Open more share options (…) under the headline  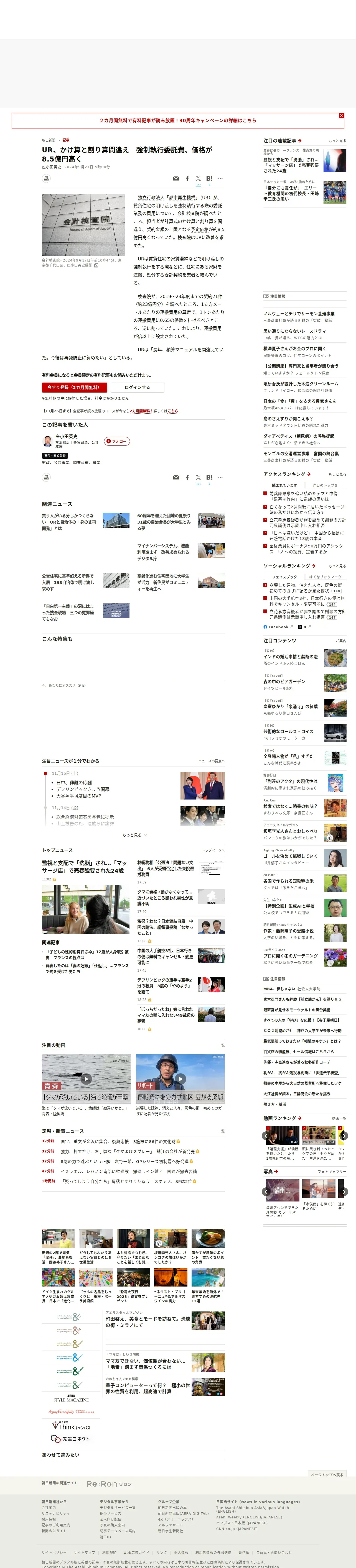point(220,178)
